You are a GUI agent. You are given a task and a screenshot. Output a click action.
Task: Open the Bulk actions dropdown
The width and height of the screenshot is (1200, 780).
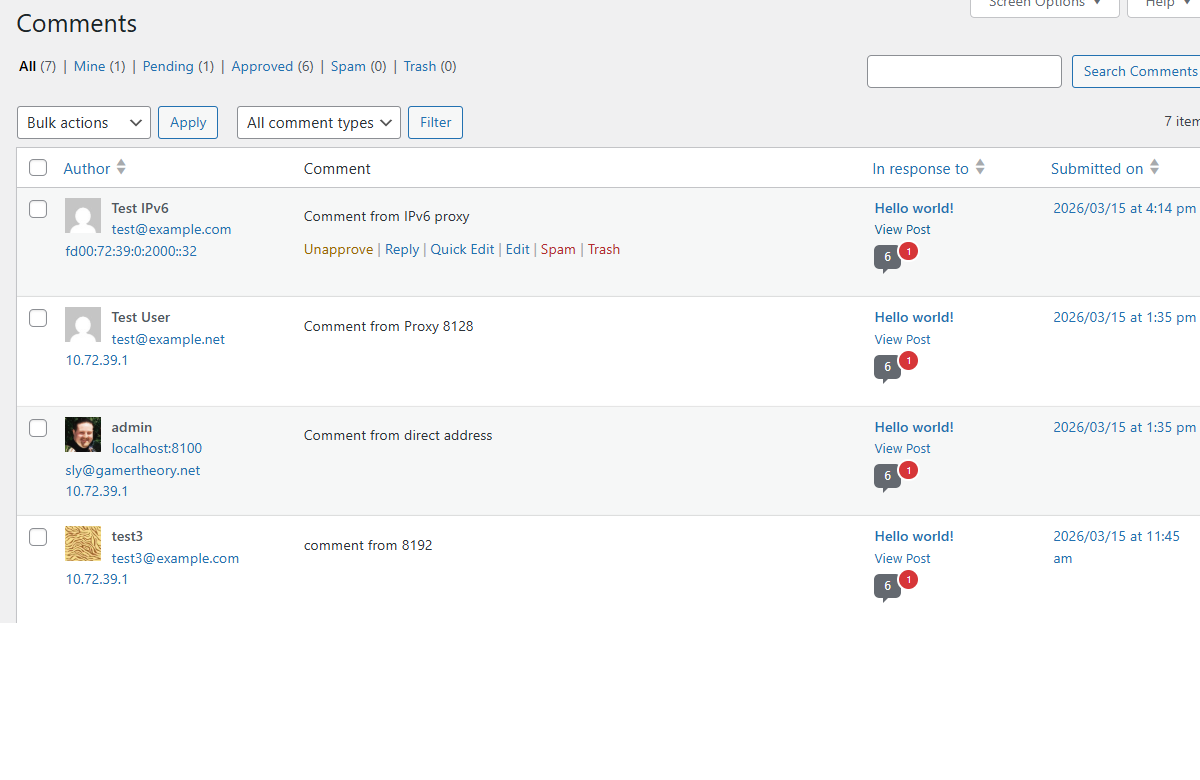tap(83, 122)
